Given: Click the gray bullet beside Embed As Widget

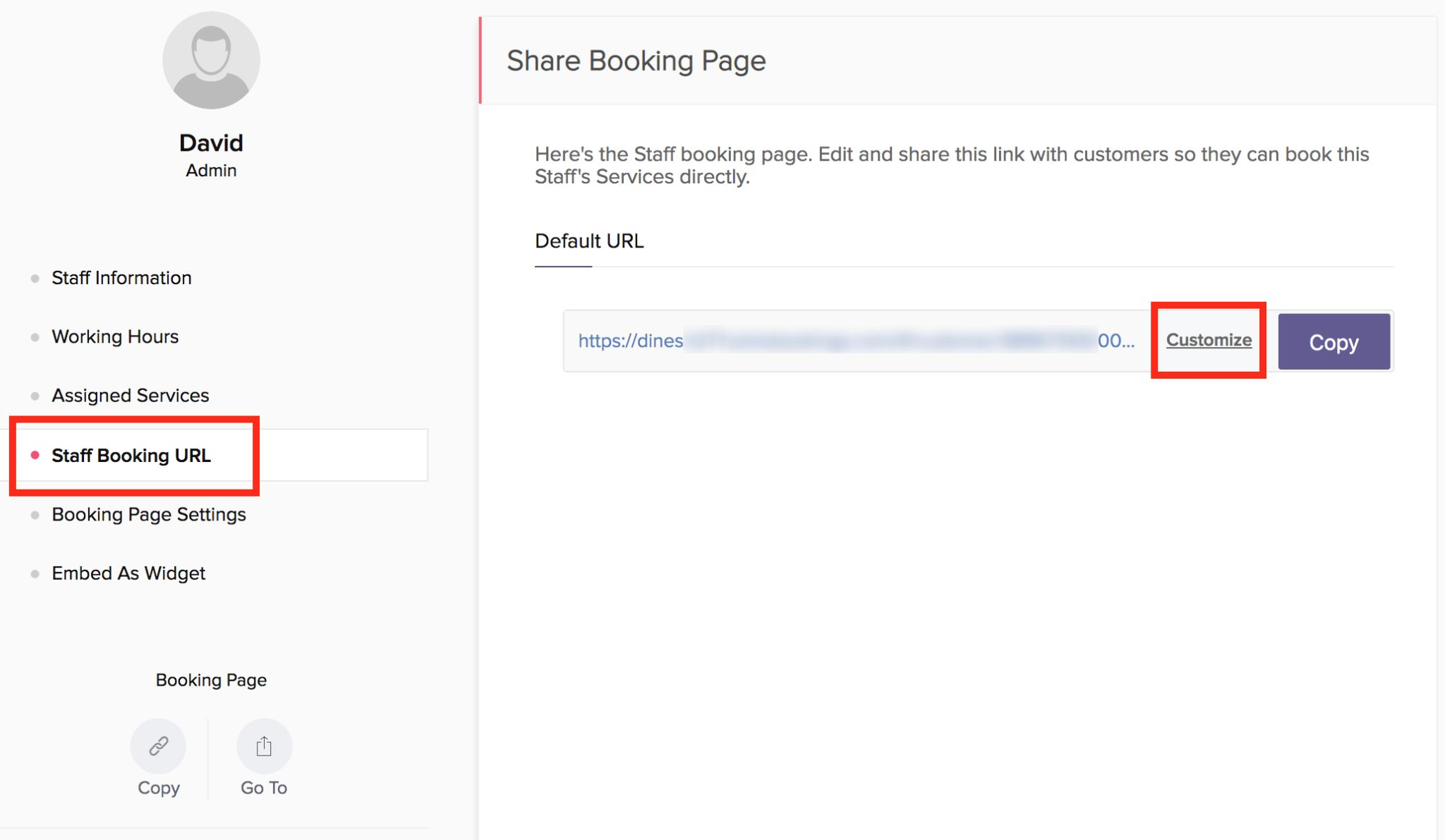Looking at the screenshot, I should coord(35,574).
